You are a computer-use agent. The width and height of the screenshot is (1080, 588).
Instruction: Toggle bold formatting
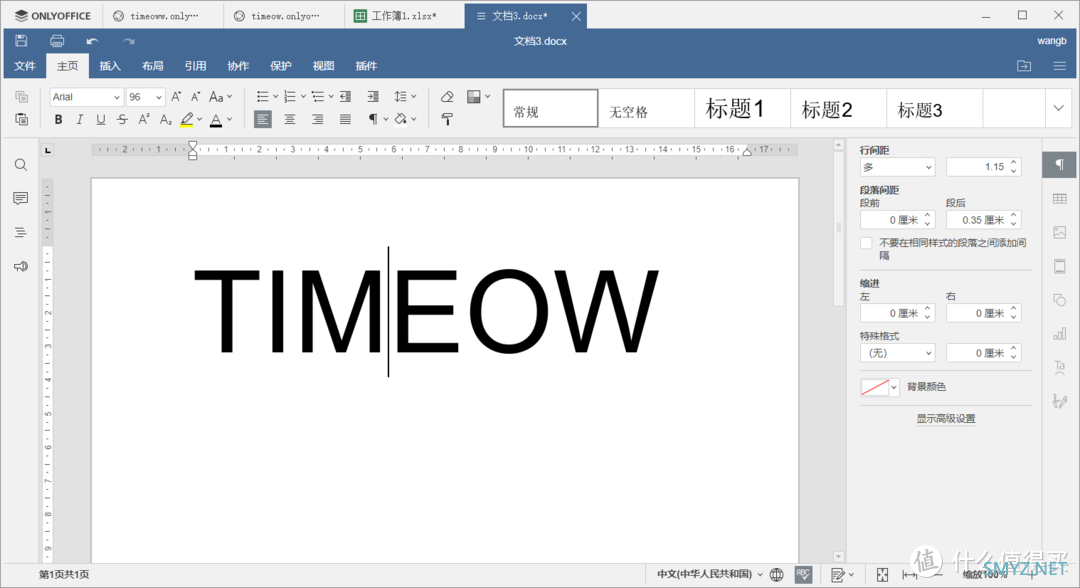(x=59, y=119)
